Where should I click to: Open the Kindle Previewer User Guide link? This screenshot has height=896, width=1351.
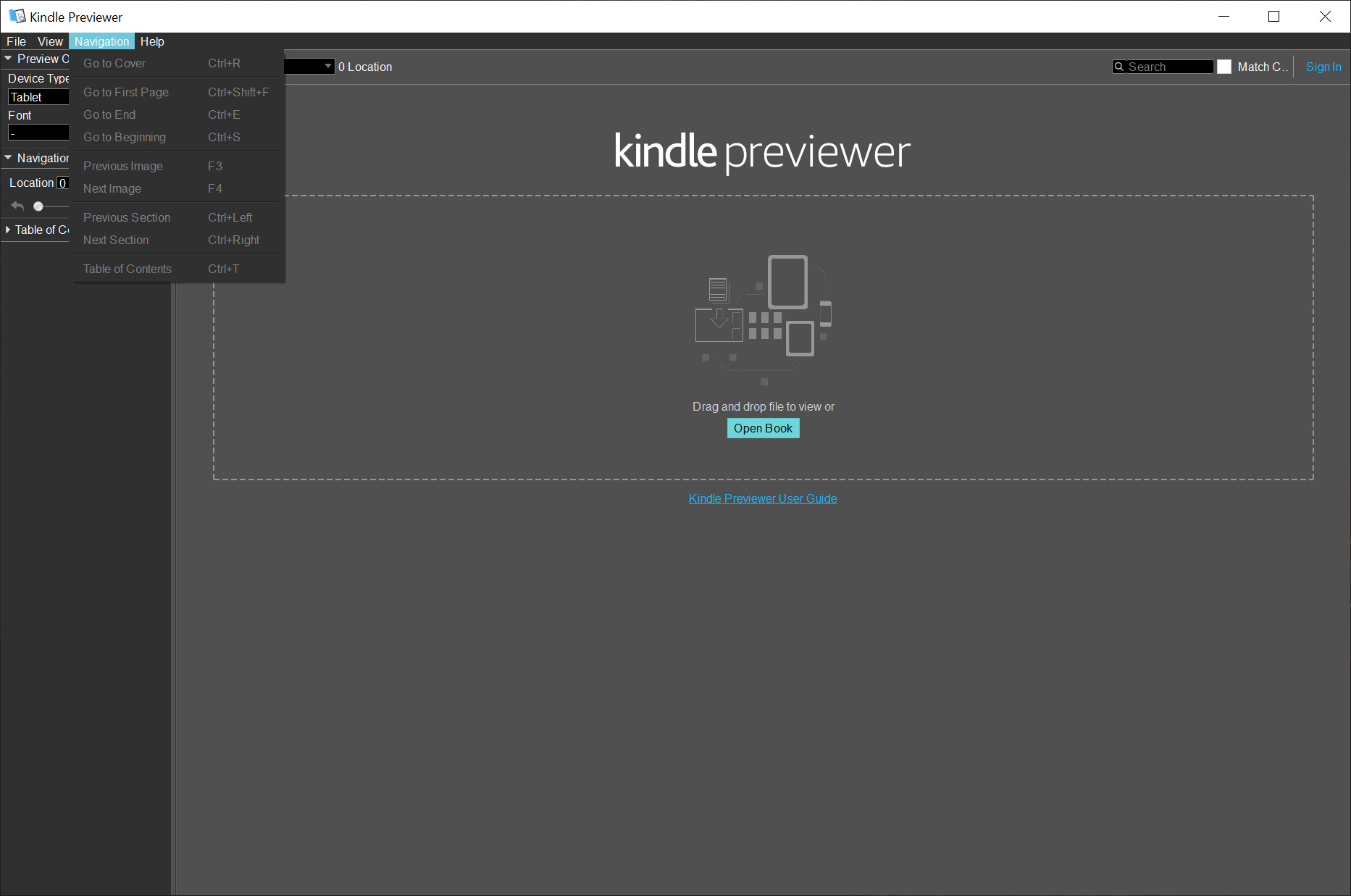762,498
